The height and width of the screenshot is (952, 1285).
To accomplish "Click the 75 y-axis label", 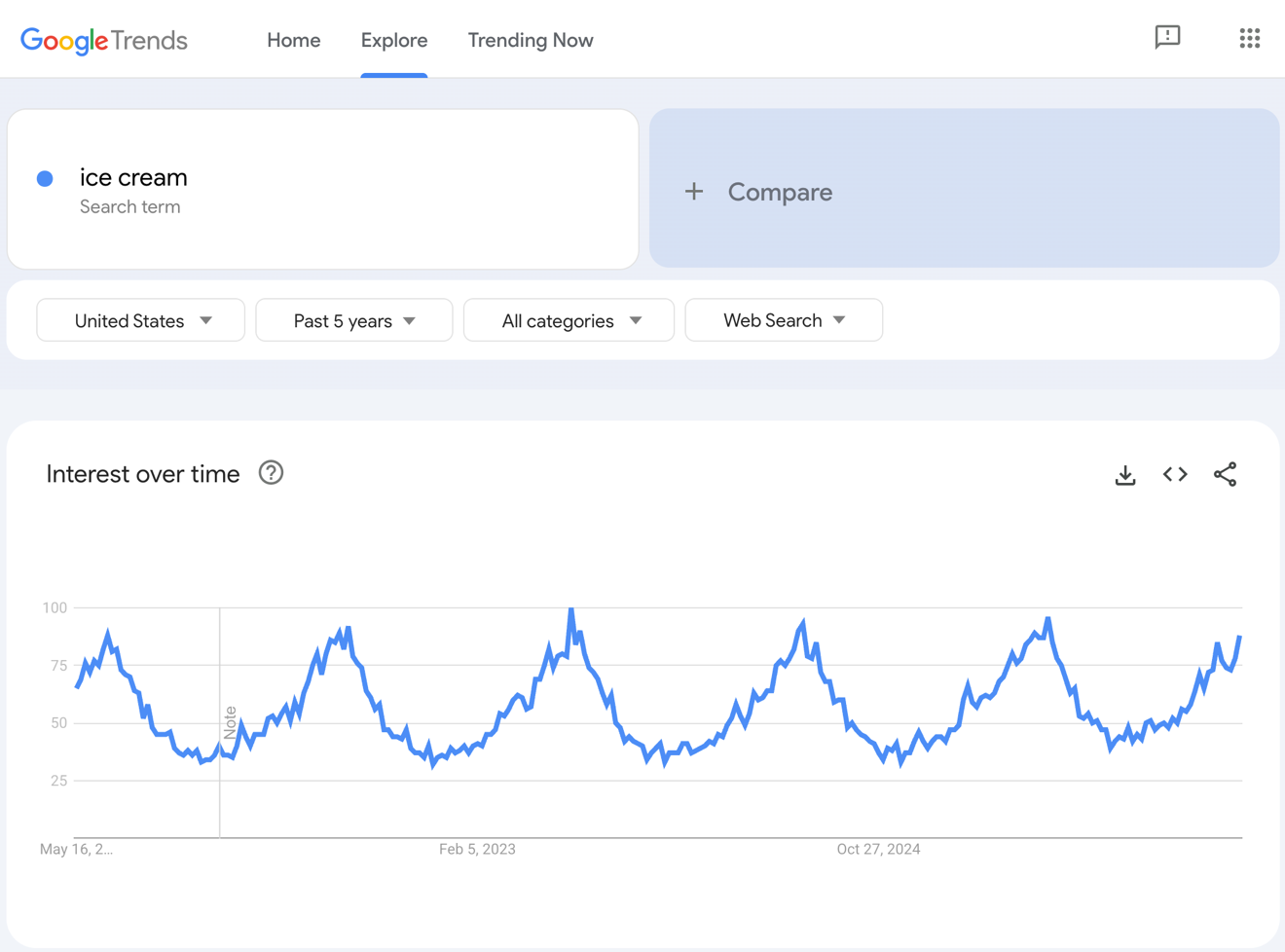I will click(58, 666).
